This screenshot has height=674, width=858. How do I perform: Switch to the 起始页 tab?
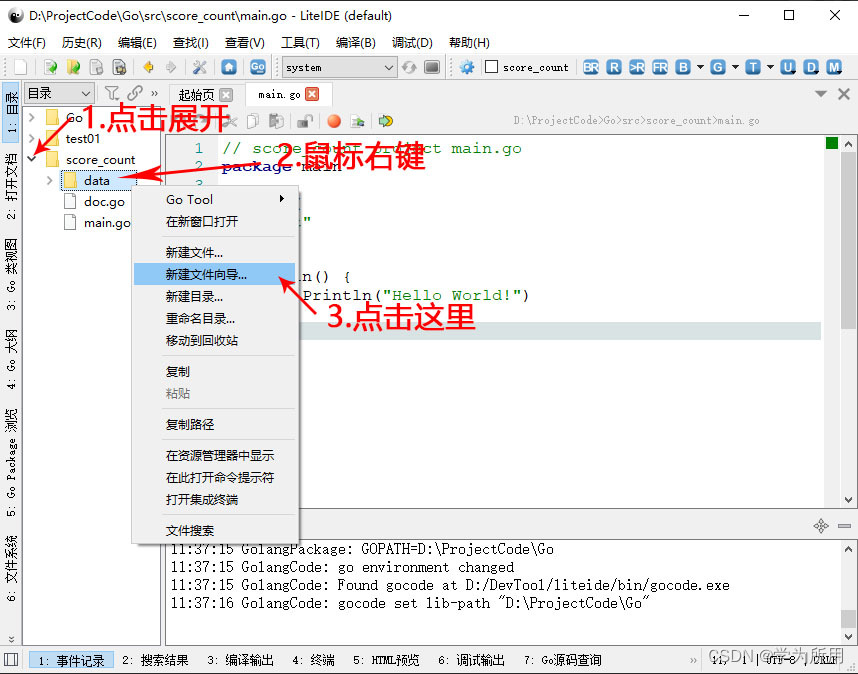point(196,95)
